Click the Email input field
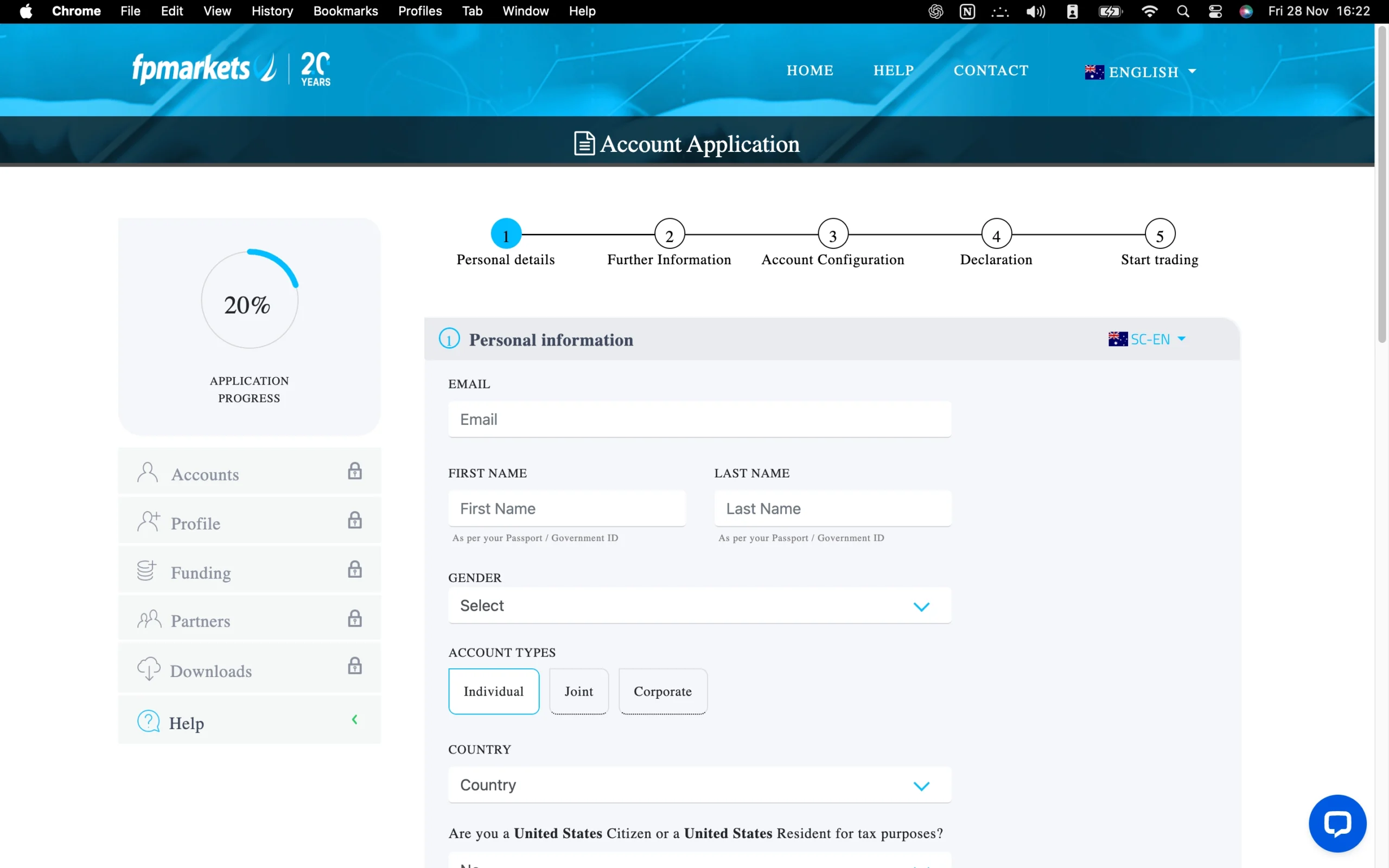This screenshot has height=868, width=1389. pyautogui.click(x=699, y=419)
